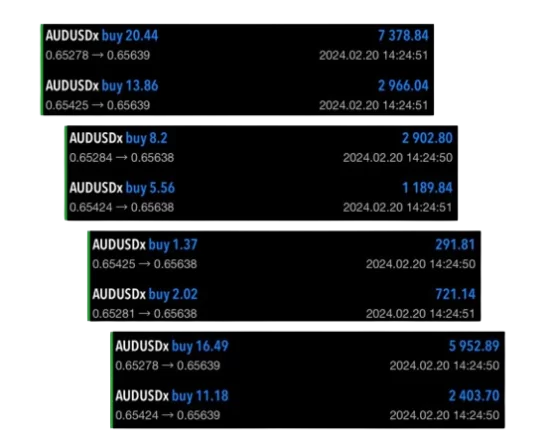
Task: Click price range 0.65284 → 0.65638
Action: pos(121,158)
